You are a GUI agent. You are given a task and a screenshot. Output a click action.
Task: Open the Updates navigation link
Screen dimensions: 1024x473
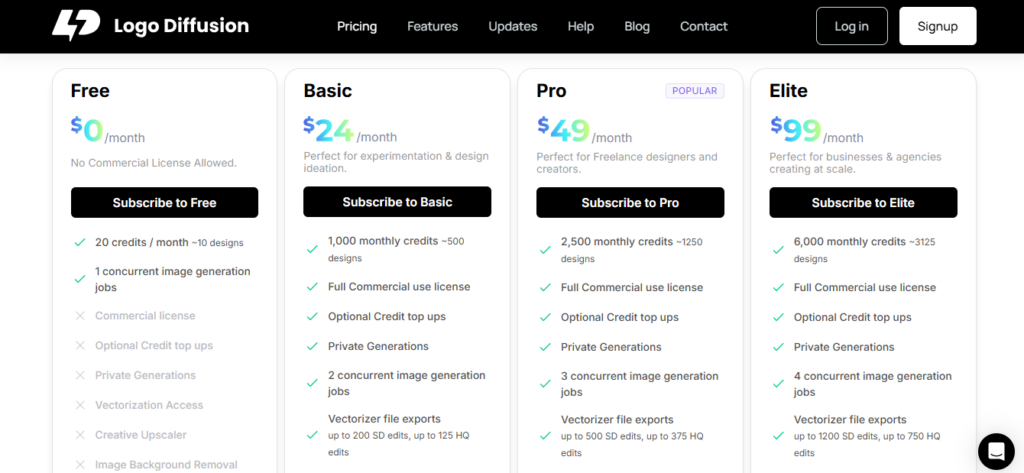pos(513,26)
